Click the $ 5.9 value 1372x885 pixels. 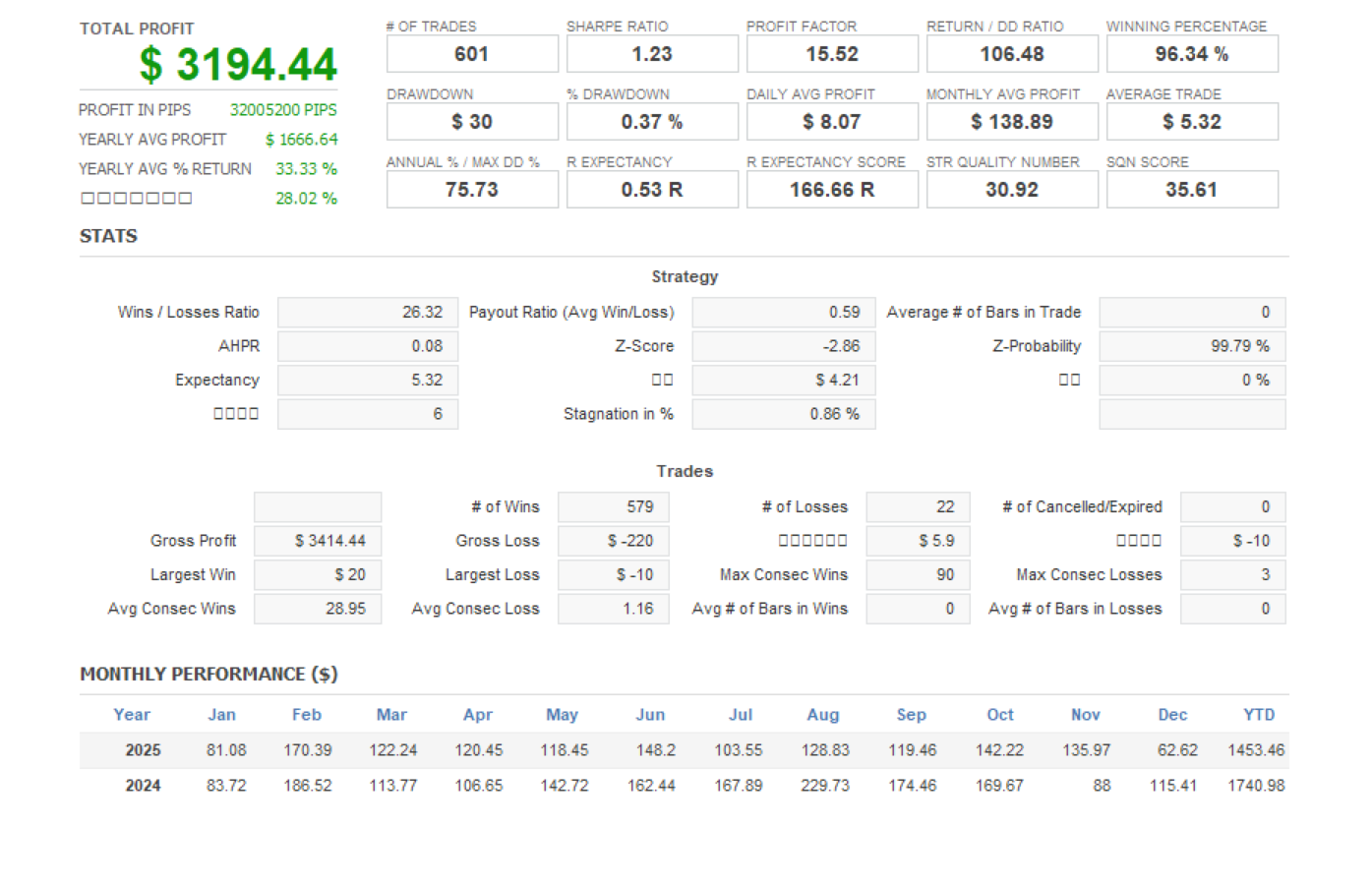click(x=919, y=541)
